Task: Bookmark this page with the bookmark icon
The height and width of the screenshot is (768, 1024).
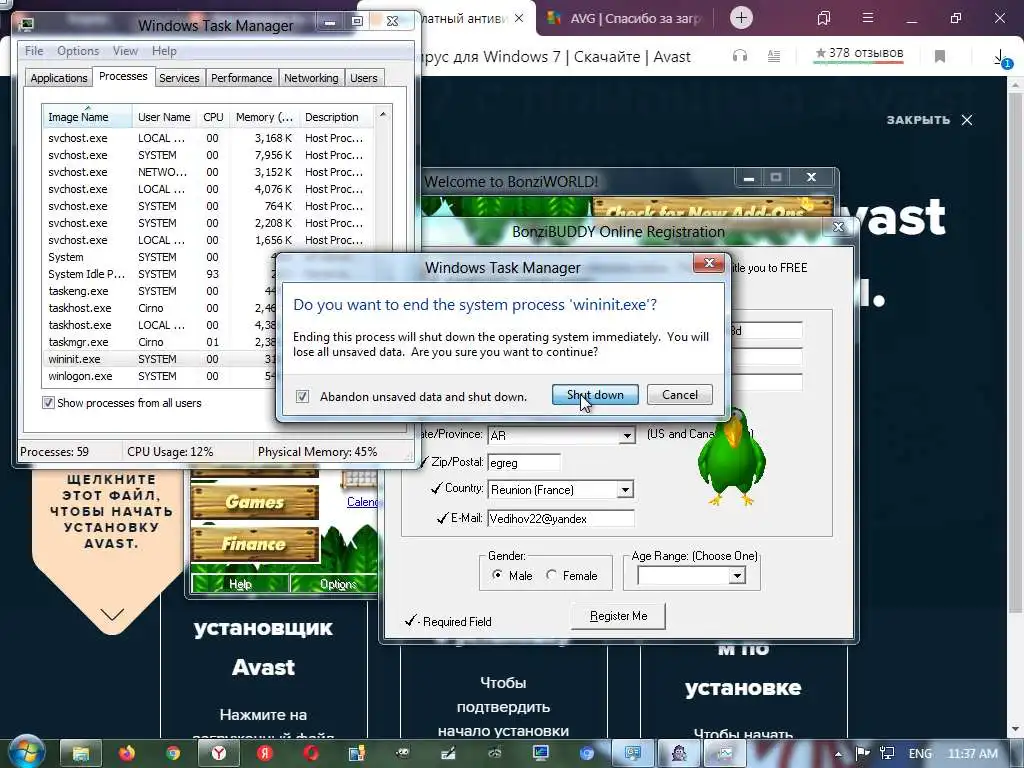Action: (940, 56)
